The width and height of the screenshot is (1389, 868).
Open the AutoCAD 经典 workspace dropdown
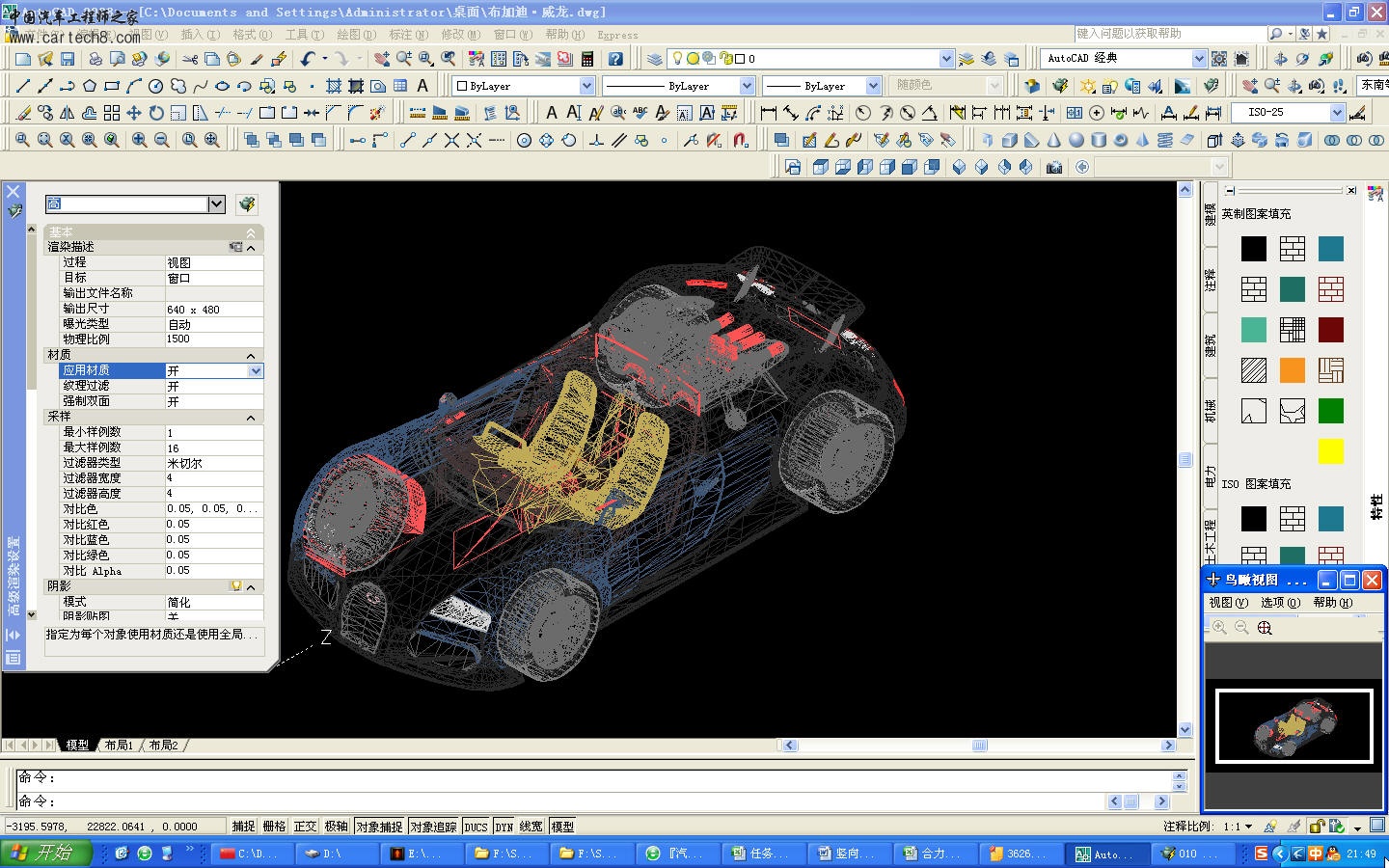click(x=1199, y=59)
